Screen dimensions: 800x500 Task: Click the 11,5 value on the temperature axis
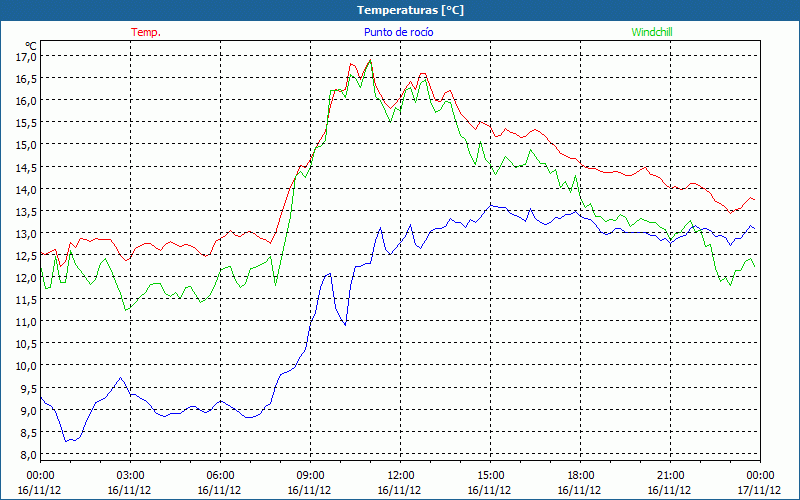[26, 300]
